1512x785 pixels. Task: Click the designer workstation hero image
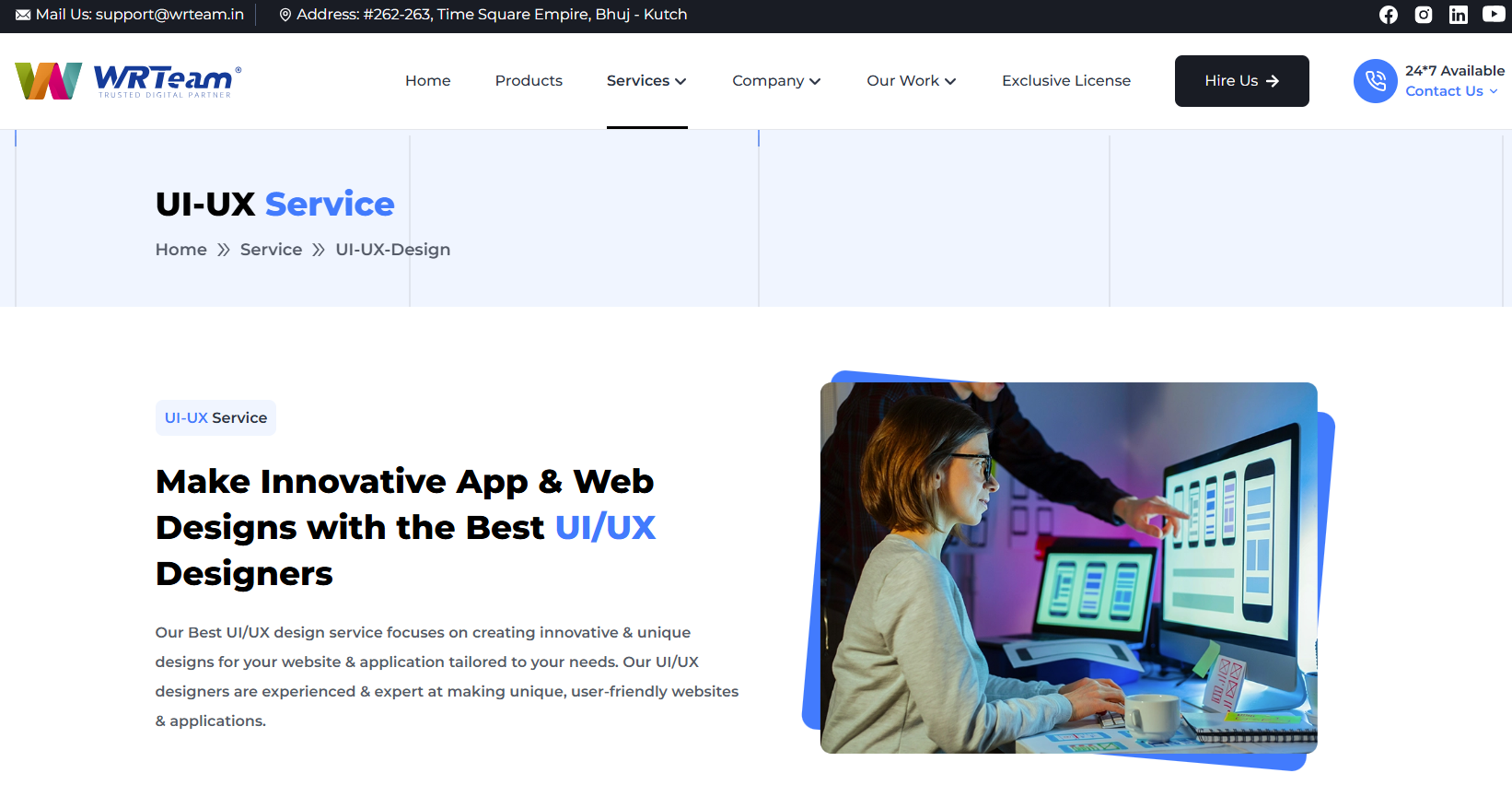(1068, 568)
